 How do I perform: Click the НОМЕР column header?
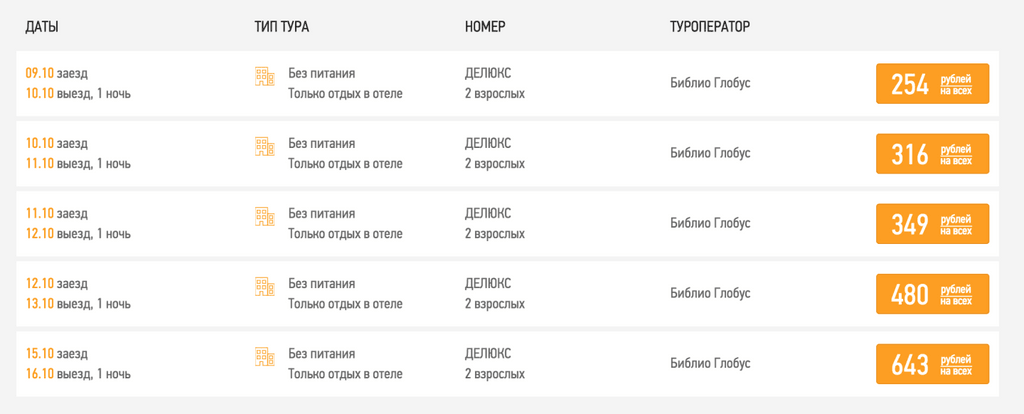[485, 27]
